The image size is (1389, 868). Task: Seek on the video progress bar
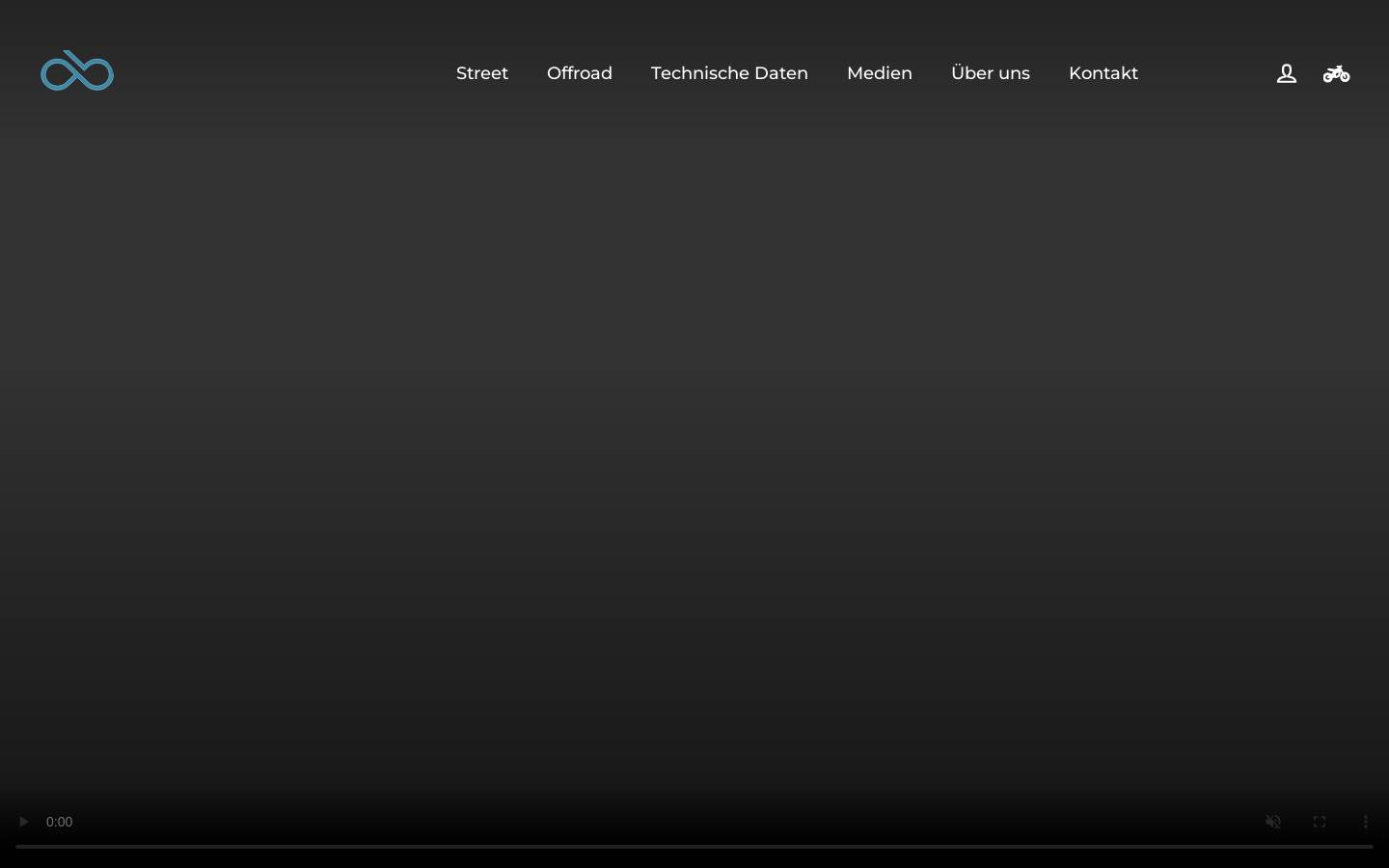[694, 847]
